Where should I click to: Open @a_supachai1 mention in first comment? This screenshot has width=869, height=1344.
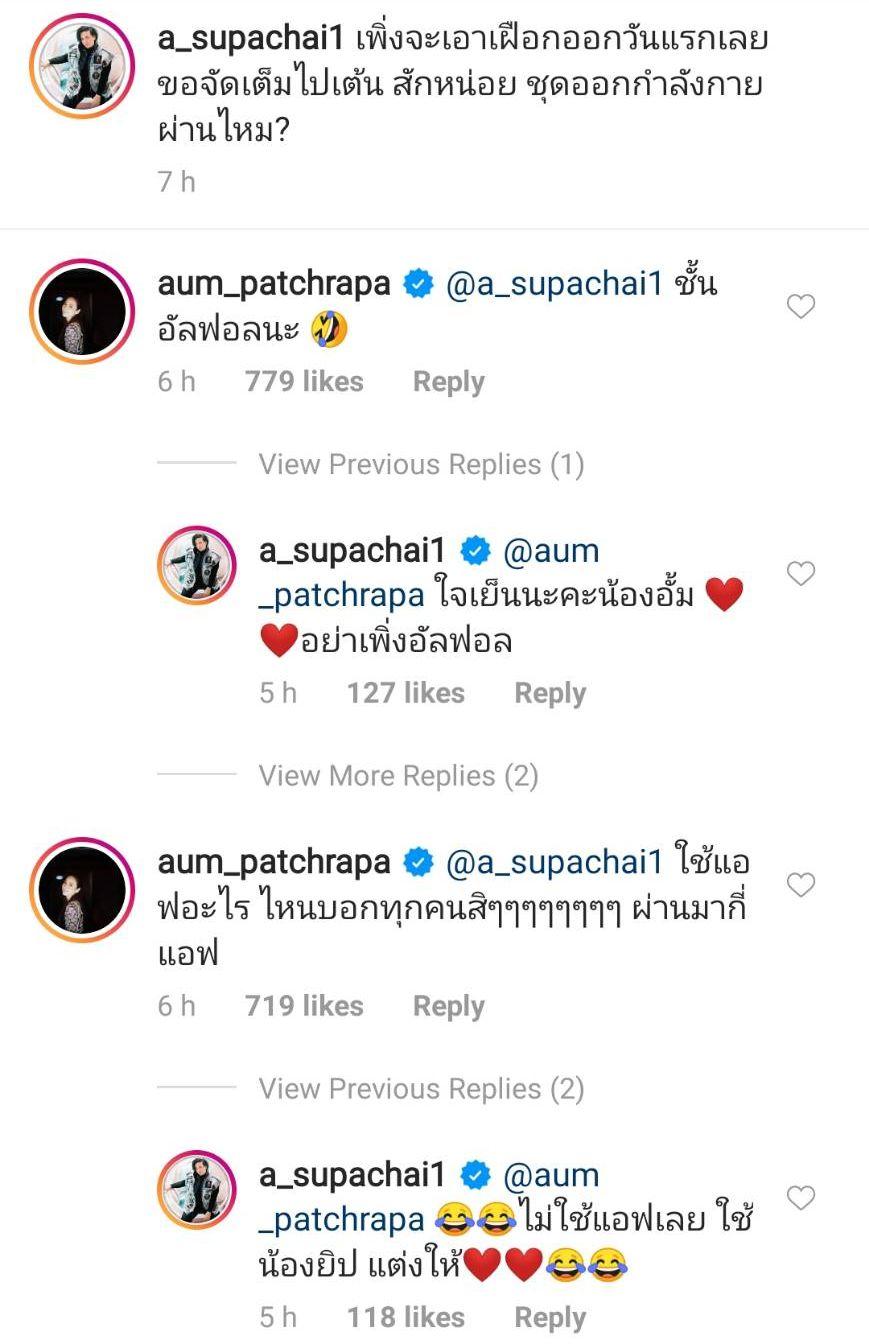(x=554, y=285)
